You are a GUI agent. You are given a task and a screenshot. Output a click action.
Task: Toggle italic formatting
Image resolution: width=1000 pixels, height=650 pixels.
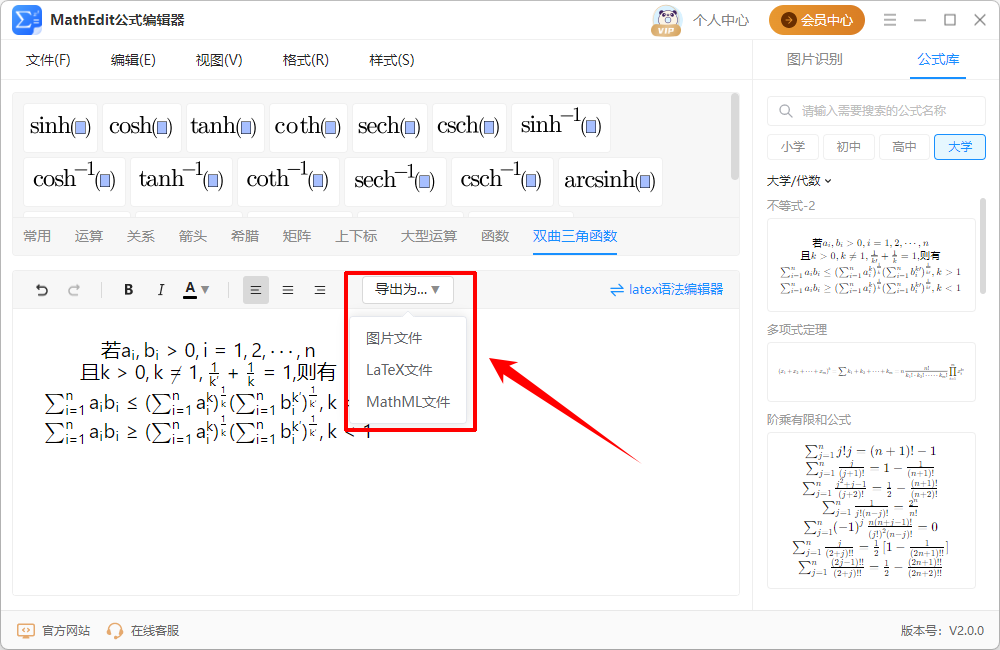pyautogui.click(x=160, y=290)
